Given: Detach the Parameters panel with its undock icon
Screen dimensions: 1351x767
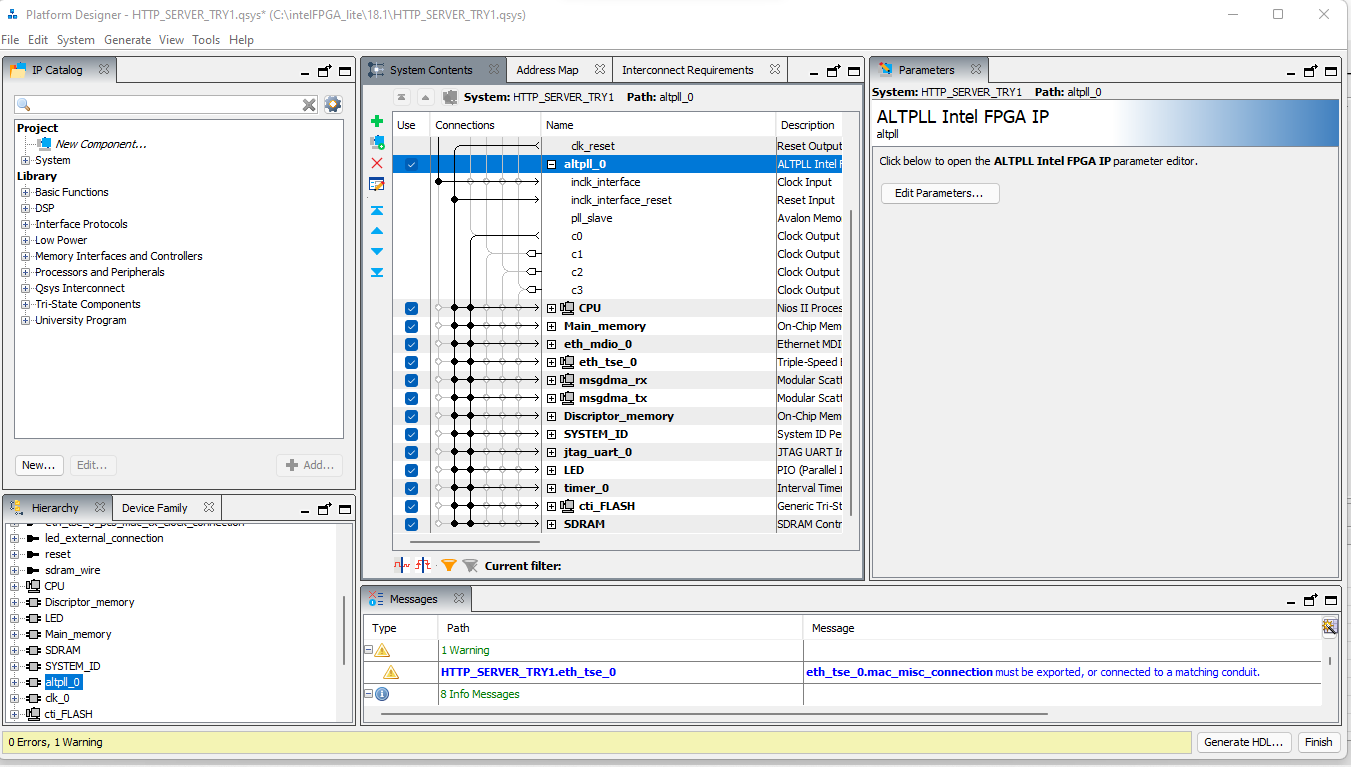Looking at the screenshot, I should pos(1311,71).
